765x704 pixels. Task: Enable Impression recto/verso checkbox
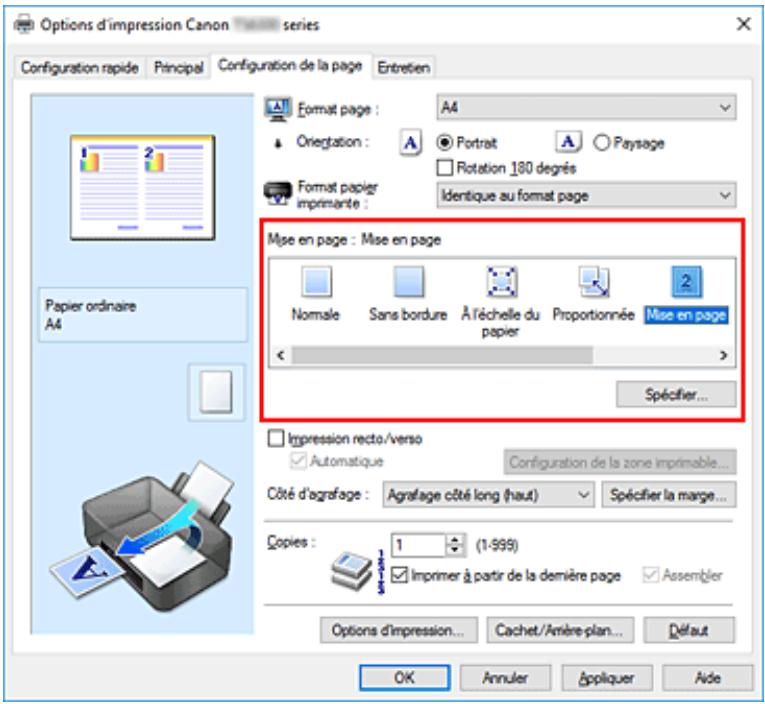click(276, 438)
